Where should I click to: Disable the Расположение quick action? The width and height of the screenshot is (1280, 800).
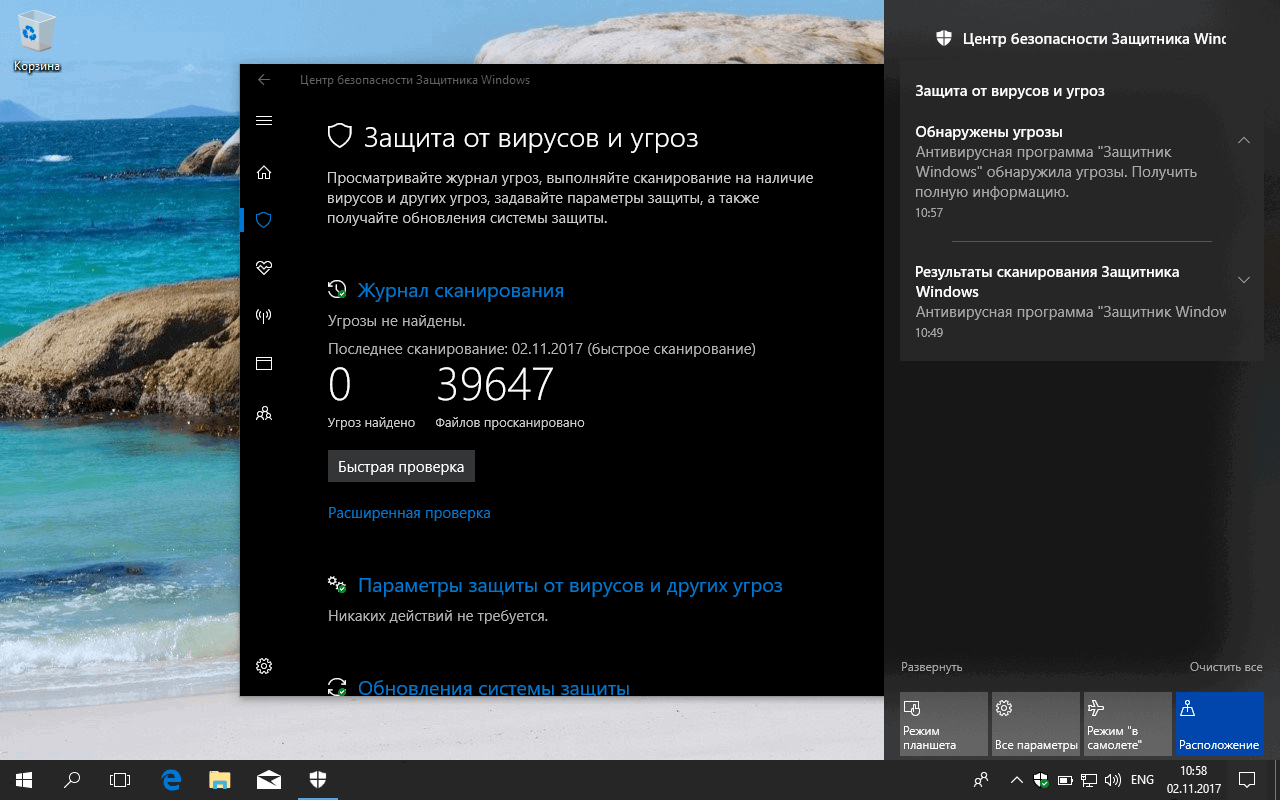coord(1219,723)
